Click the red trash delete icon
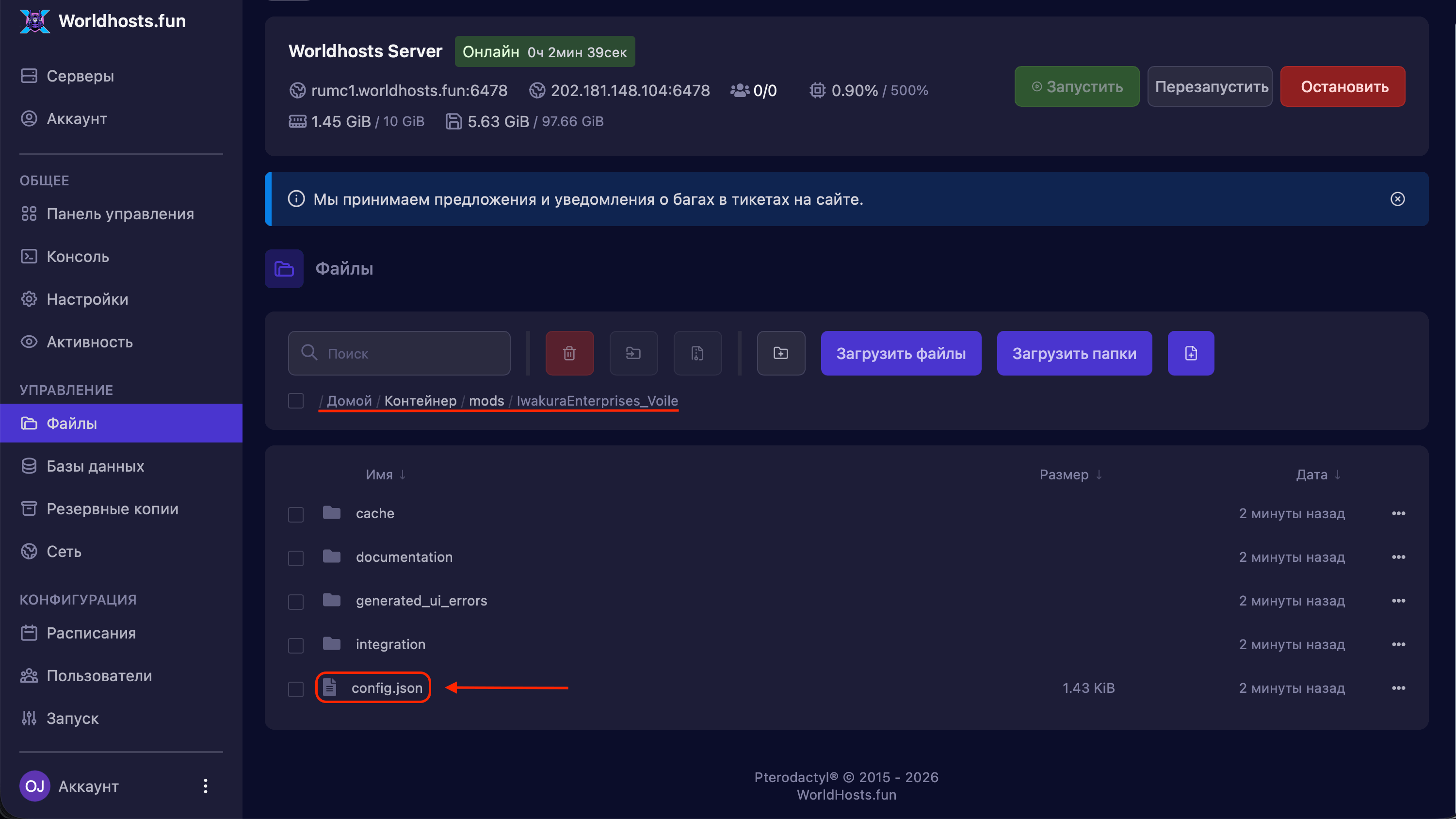 (569, 353)
